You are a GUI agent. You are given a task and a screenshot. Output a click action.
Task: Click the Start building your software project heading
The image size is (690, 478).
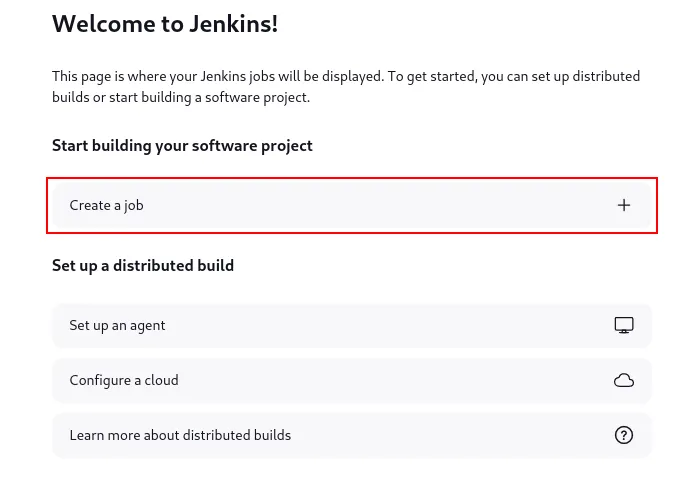pyautogui.click(x=182, y=146)
